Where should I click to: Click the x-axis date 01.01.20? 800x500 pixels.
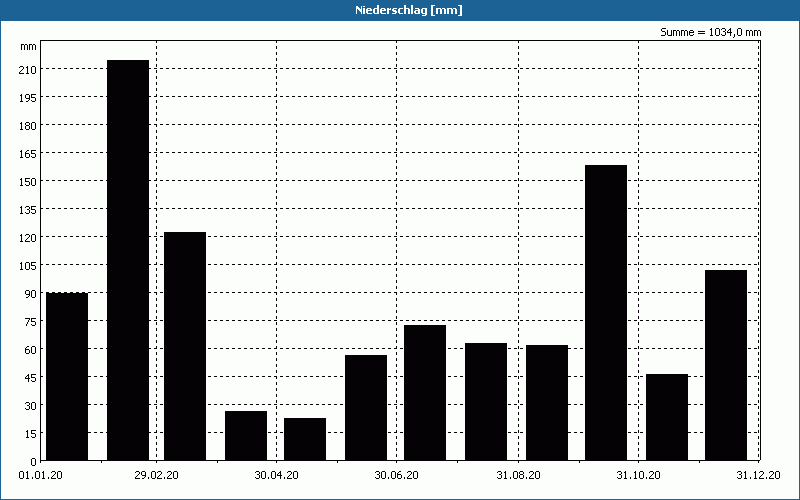[40, 476]
